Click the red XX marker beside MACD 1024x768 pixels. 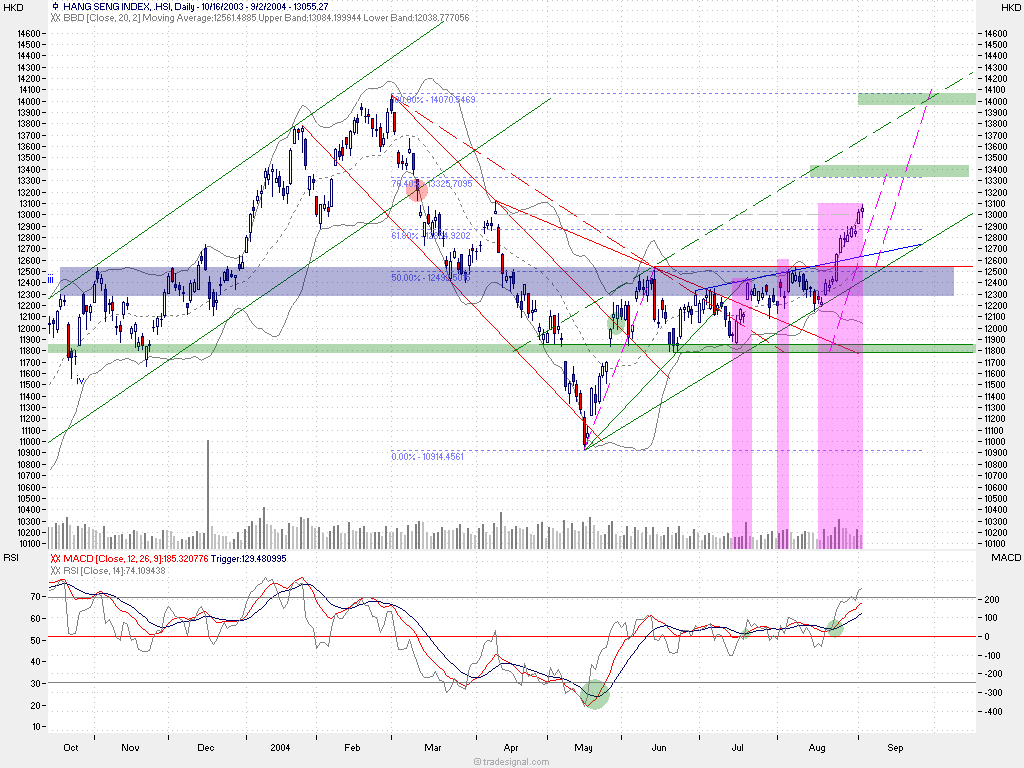pyautogui.click(x=56, y=558)
